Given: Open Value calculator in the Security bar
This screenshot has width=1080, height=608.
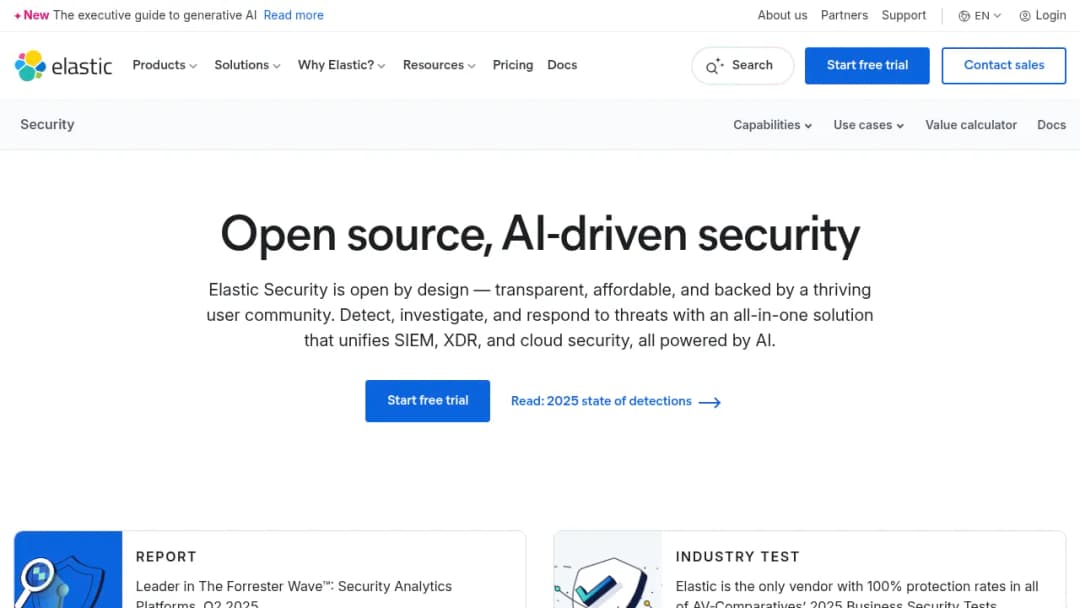Looking at the screenshot, I should (x=971, y=125).
